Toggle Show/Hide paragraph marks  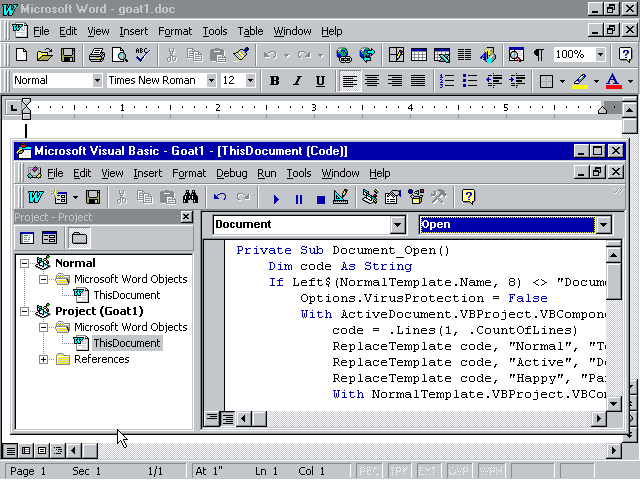click(539, 54)
